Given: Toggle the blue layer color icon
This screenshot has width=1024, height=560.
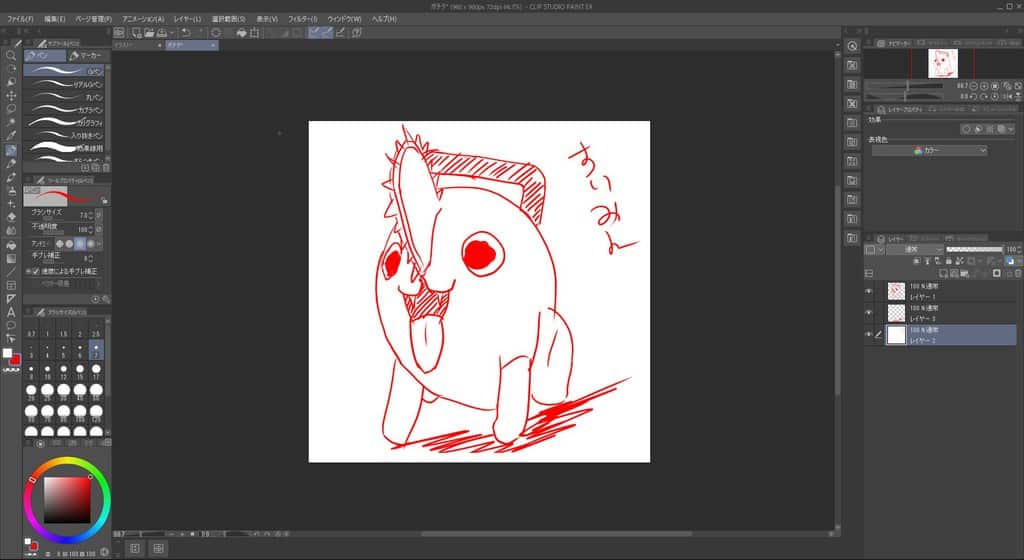Looking at the screenshot, I should pyautogui.click(x=1009, y=261).
